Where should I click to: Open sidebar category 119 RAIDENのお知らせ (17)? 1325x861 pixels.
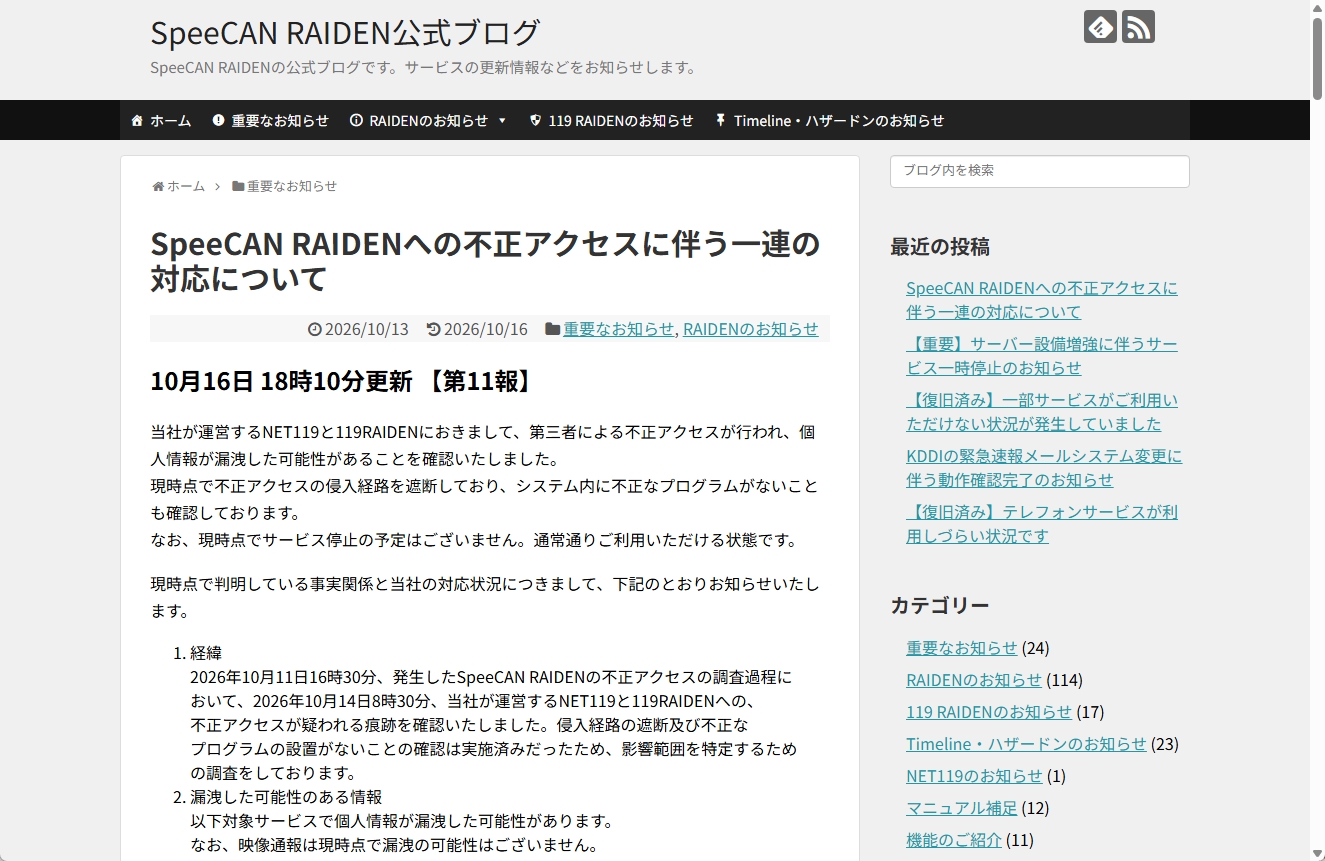pyautogui.click(x=989, y=712)
